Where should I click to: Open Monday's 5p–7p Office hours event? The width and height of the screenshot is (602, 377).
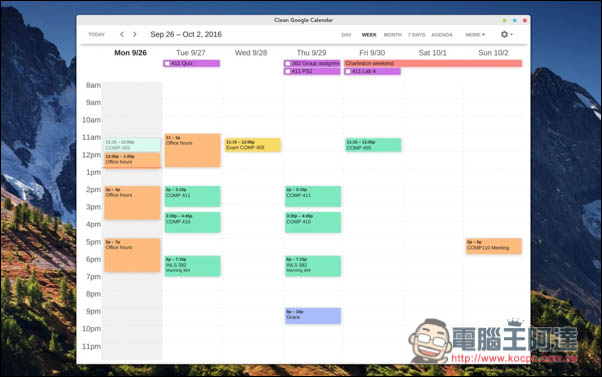[132, 255]
